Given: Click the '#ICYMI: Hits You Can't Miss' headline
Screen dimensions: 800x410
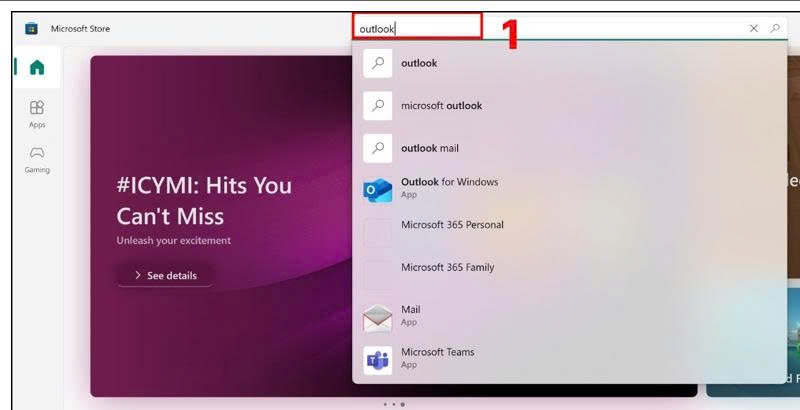Looking at the screenshot, I should click(x=204, y=200).
